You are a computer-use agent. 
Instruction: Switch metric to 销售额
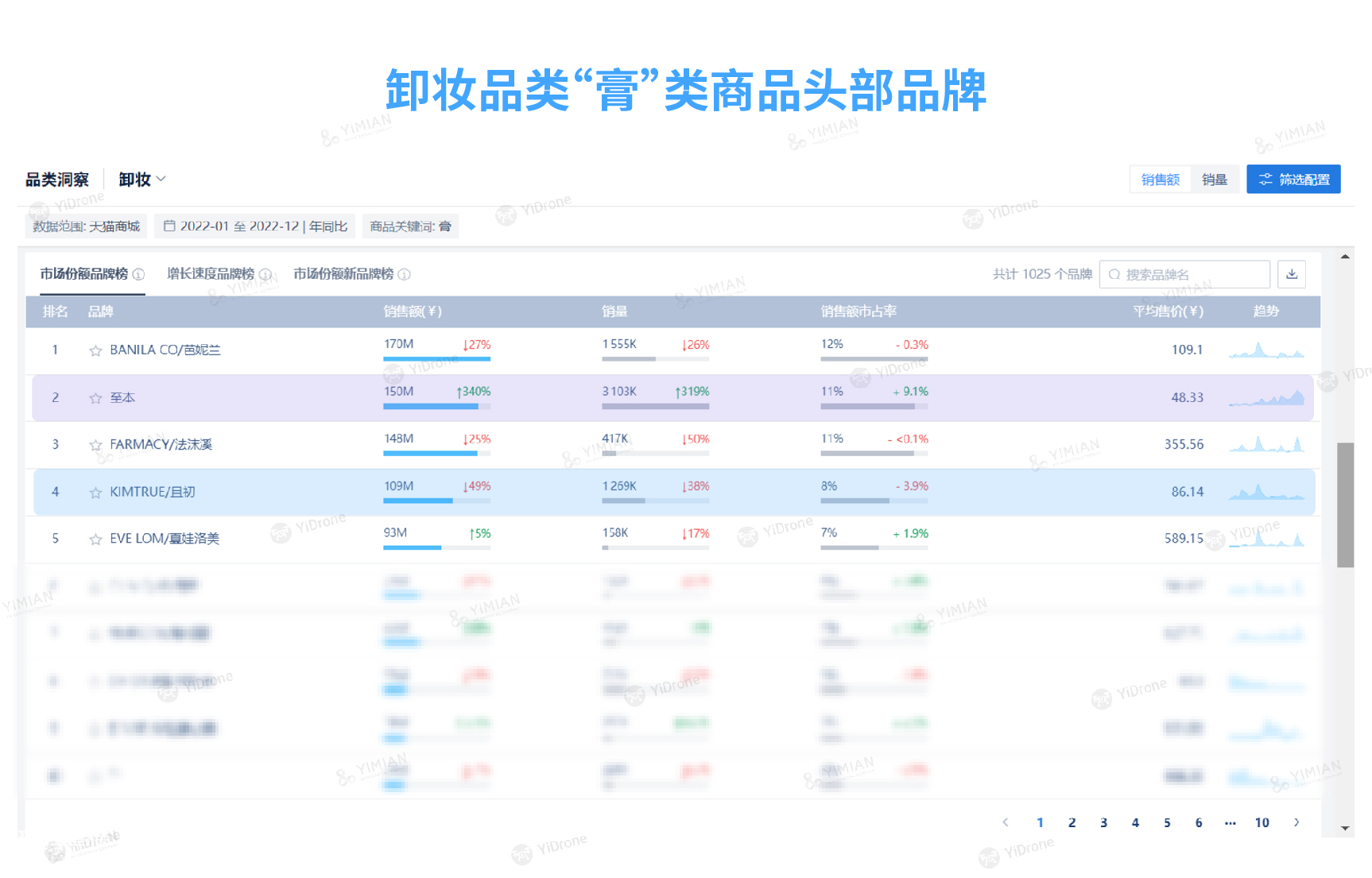[1161, 180]
